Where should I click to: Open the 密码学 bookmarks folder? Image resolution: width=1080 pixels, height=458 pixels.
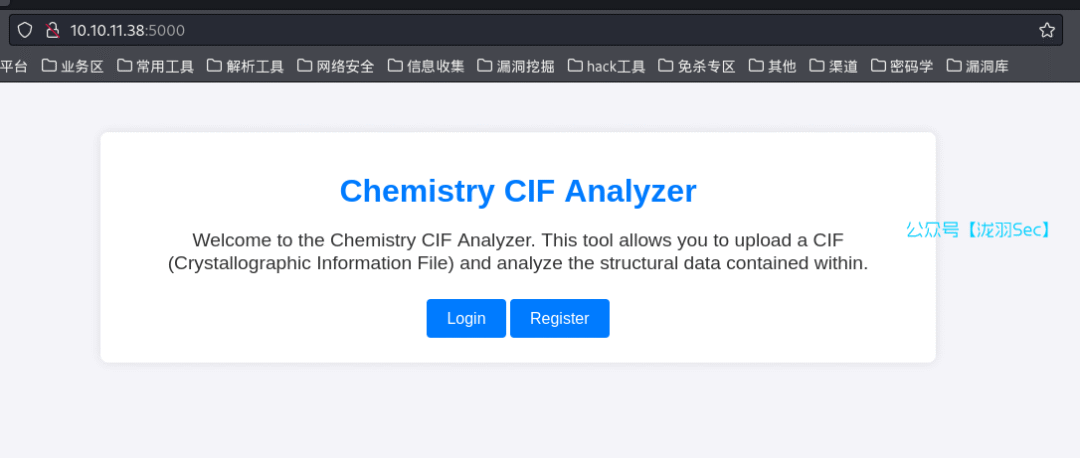coord(902,66)
